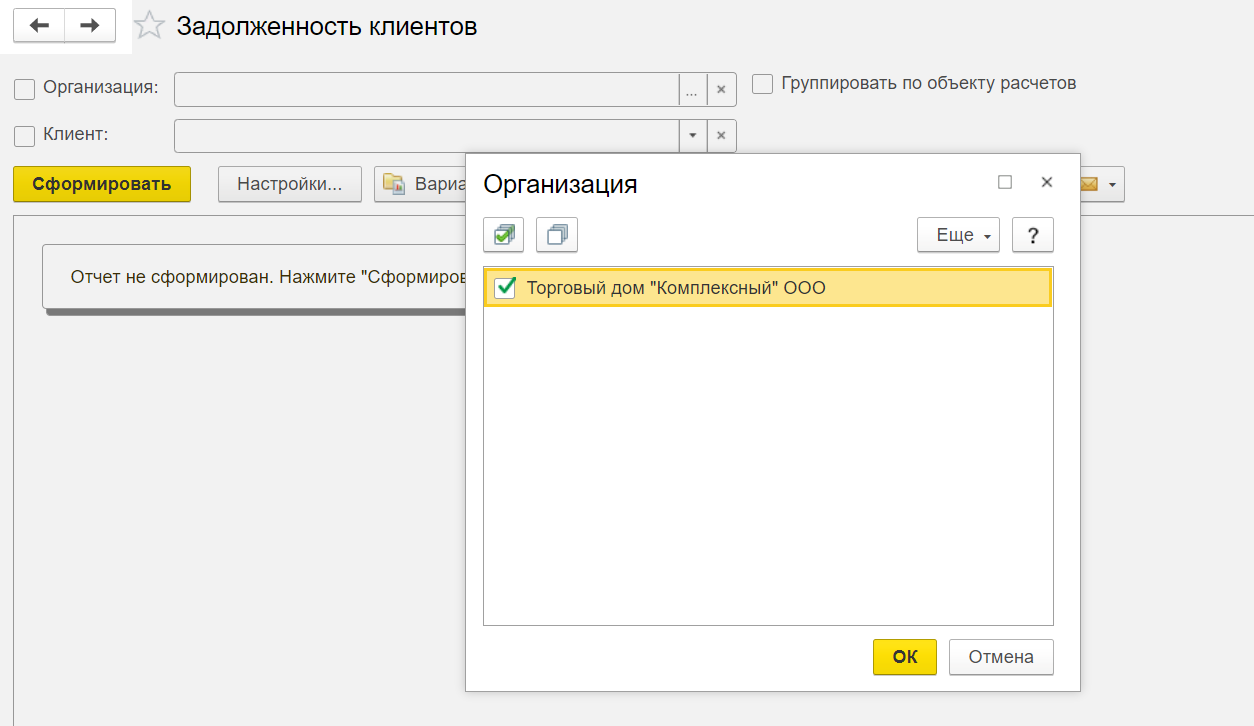Expand the email send options arrow
Viewport: 1254px width, 726px height.
pos(1111,185)
